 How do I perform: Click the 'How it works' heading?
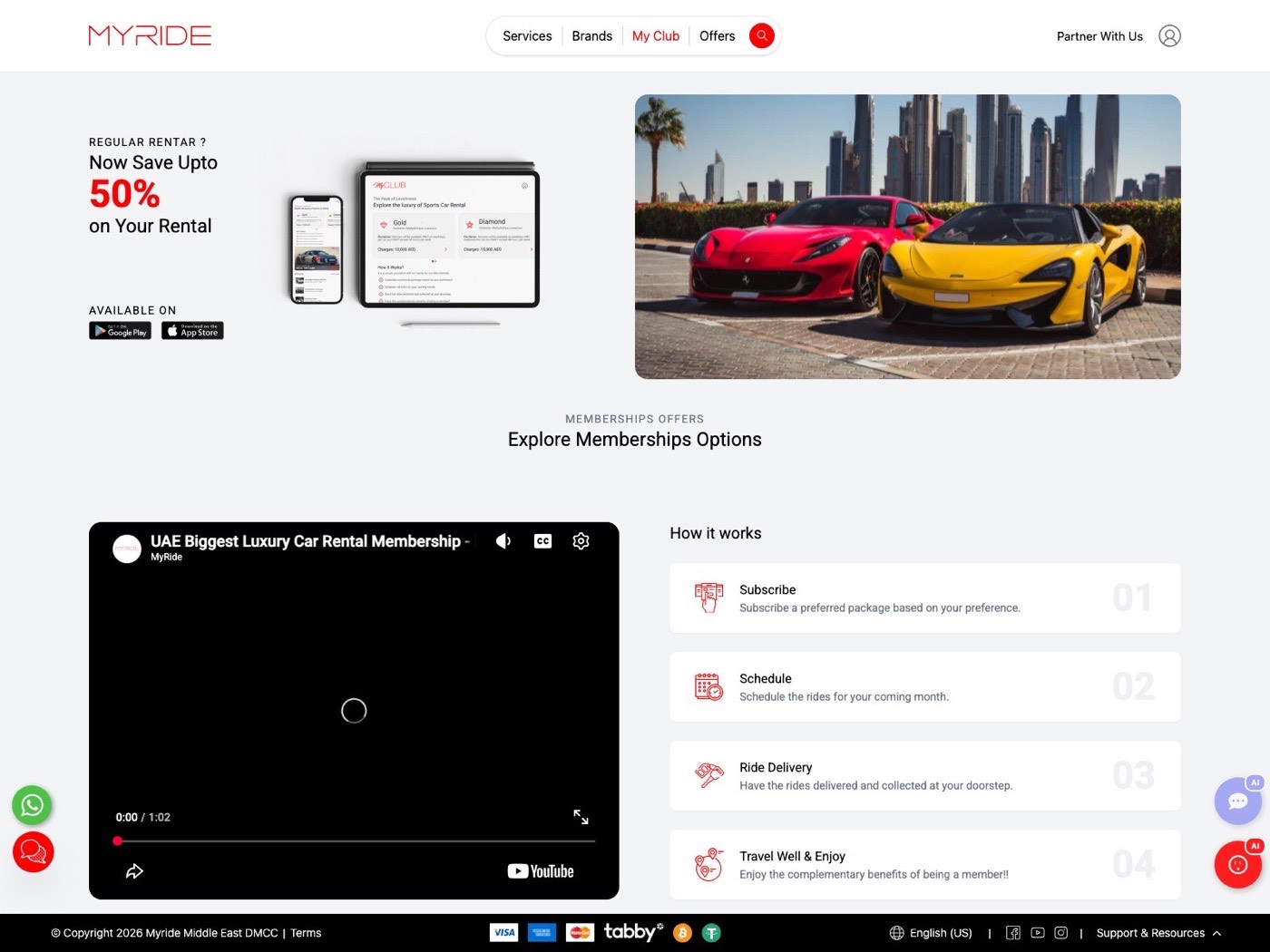(x=716, y=533)
